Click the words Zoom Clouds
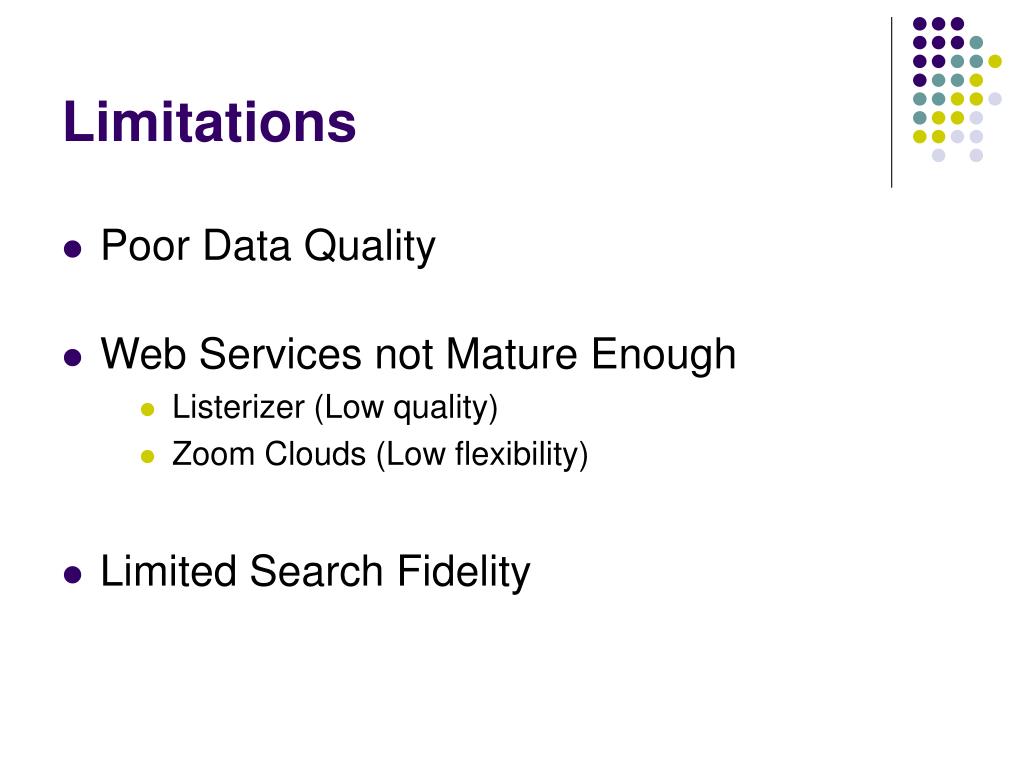Screen dimensions: 1024x768 pos(269,454)
